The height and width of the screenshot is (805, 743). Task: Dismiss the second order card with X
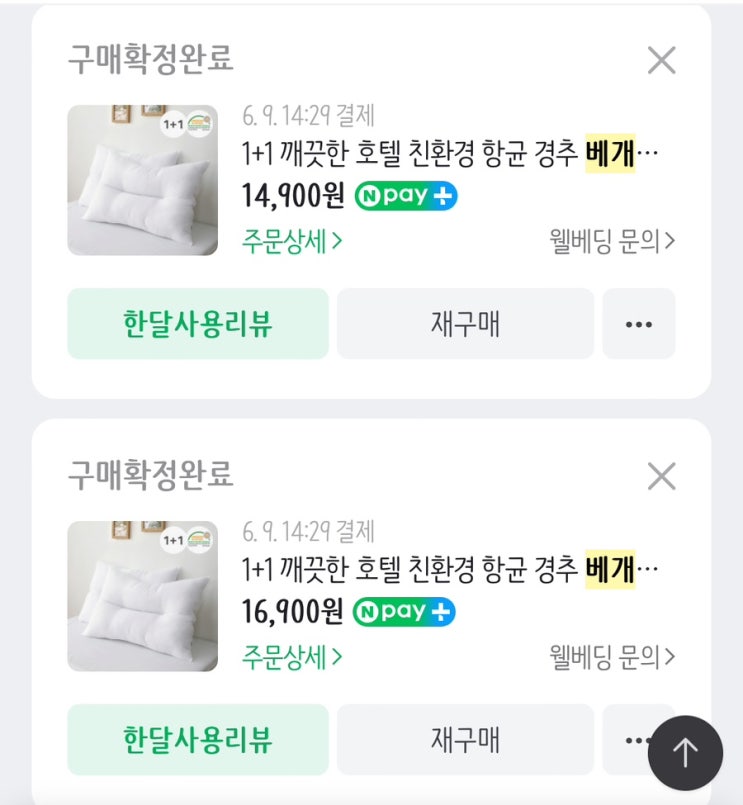click(x=661, y=476)
